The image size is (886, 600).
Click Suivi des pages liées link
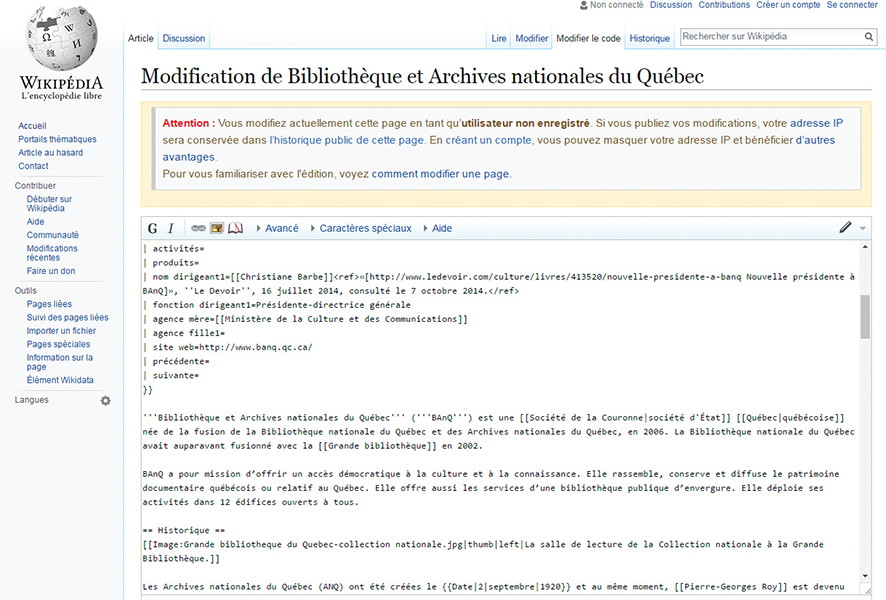67,318
